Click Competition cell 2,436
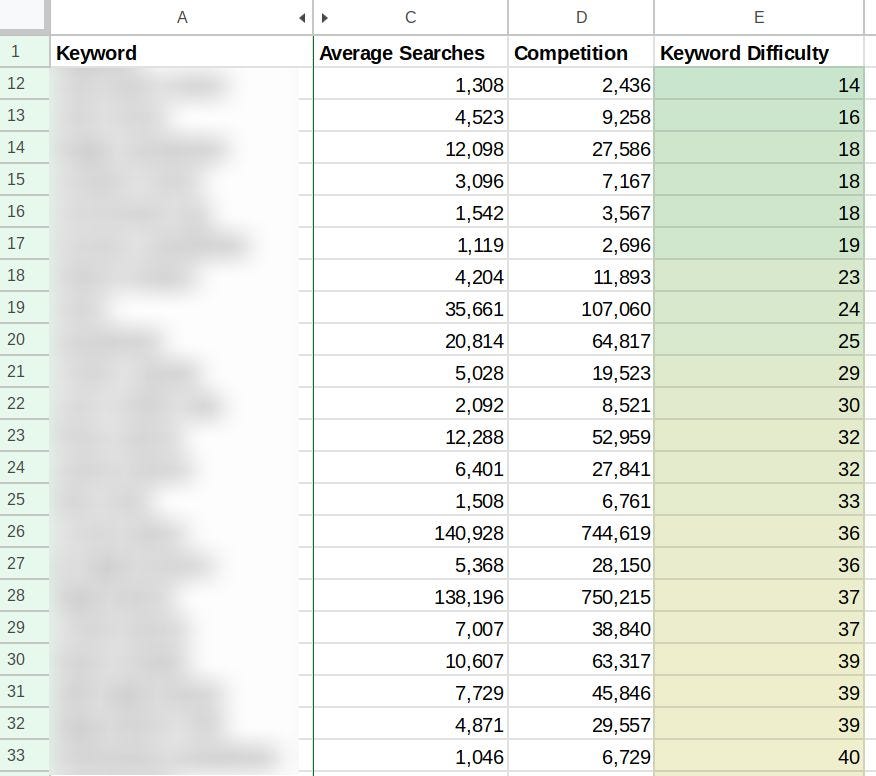Screen dimensions: 876x776 581,84
